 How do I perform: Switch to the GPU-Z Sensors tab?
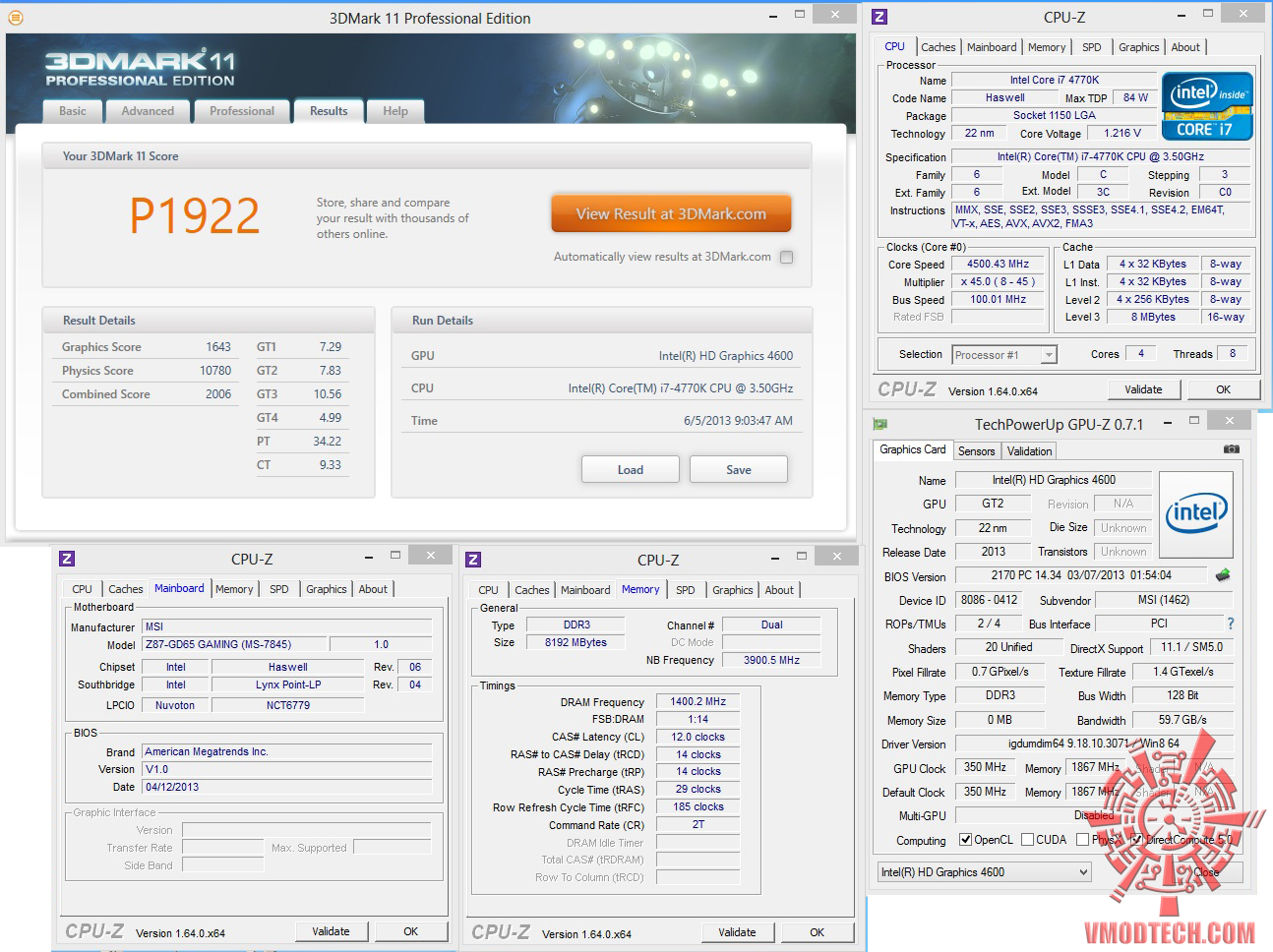977,451
